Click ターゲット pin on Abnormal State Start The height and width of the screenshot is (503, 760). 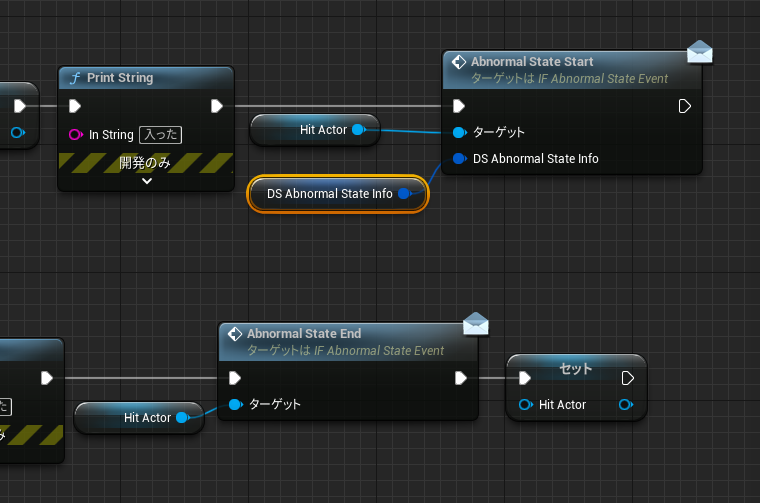point(459,132)
